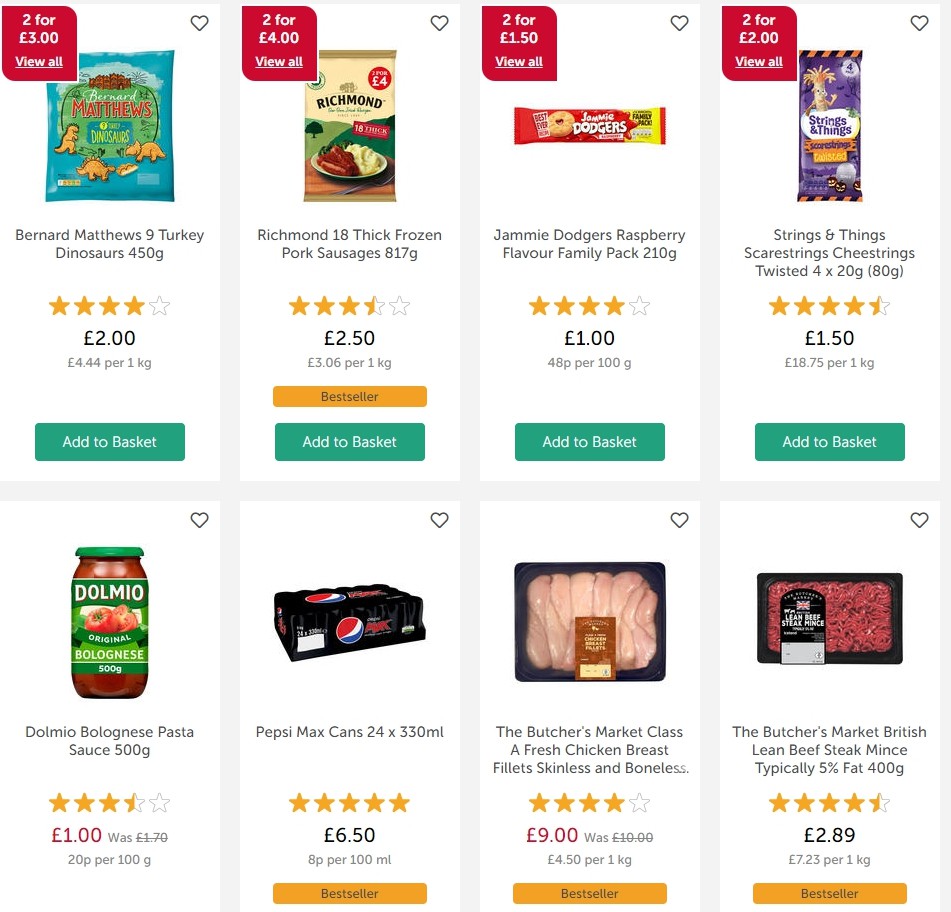
Task: Add Bernard Matthews Turkey Dinosaurs to basket
Action: pyautogui.click(x=110, y=442)
